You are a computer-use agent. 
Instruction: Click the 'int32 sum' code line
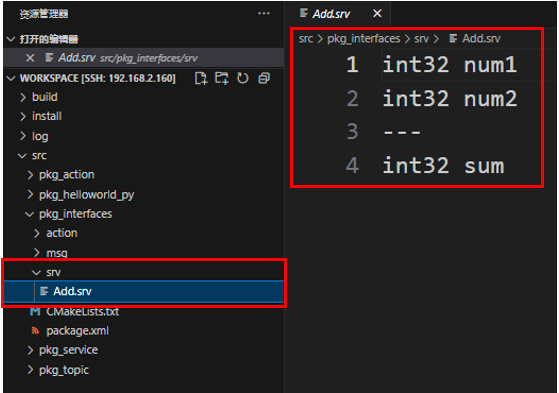443,165
